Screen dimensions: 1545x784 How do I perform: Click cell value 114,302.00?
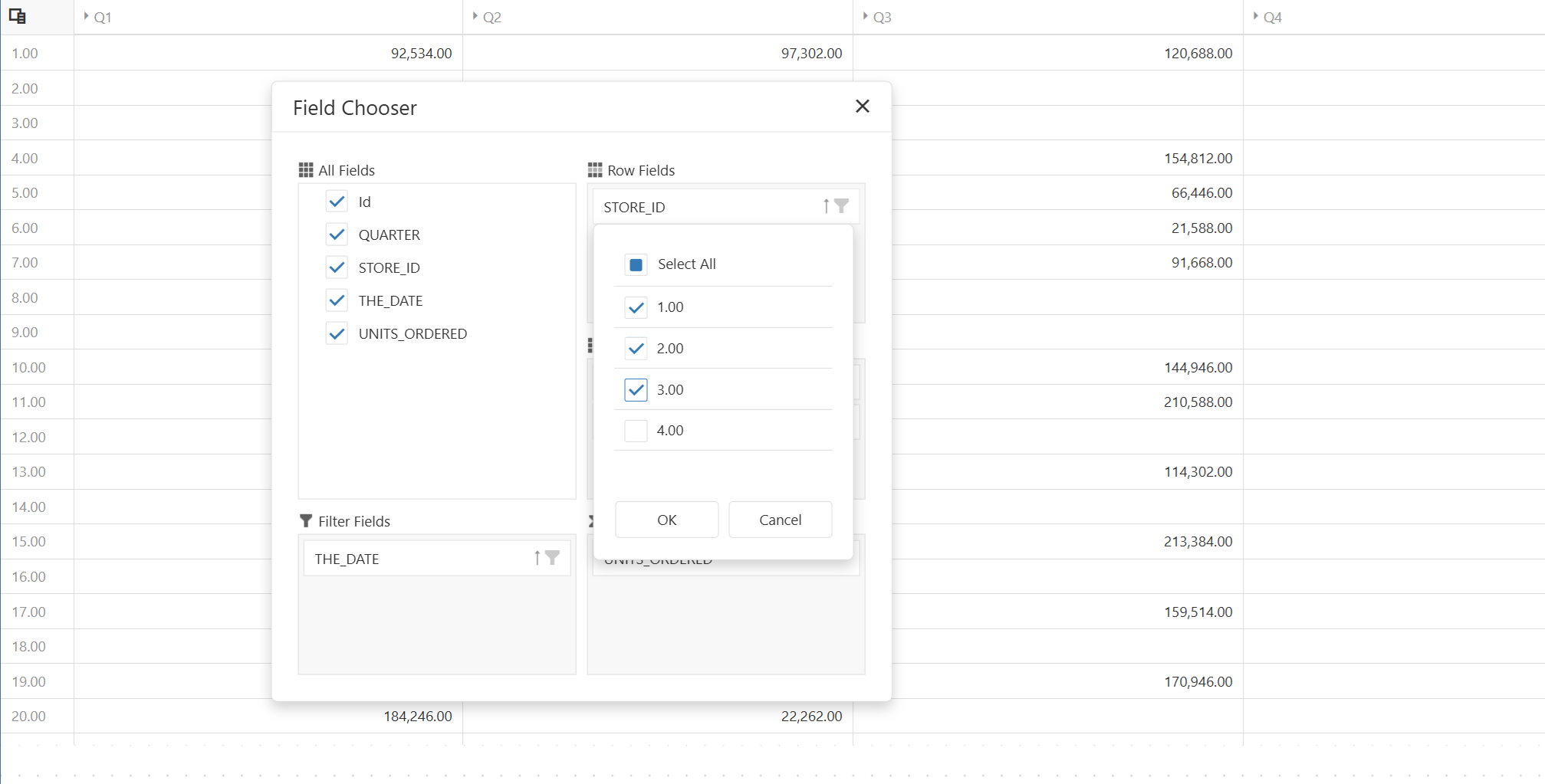point(1198,471)
